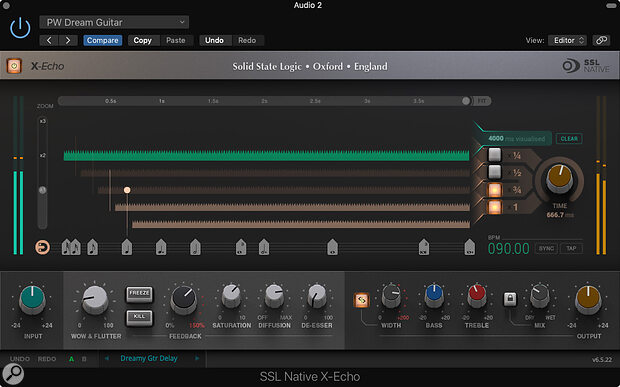This screenshot has width=620, height=387.
Task: Click the 090.00 BPM value field
Action: click(x=508, y=249)
